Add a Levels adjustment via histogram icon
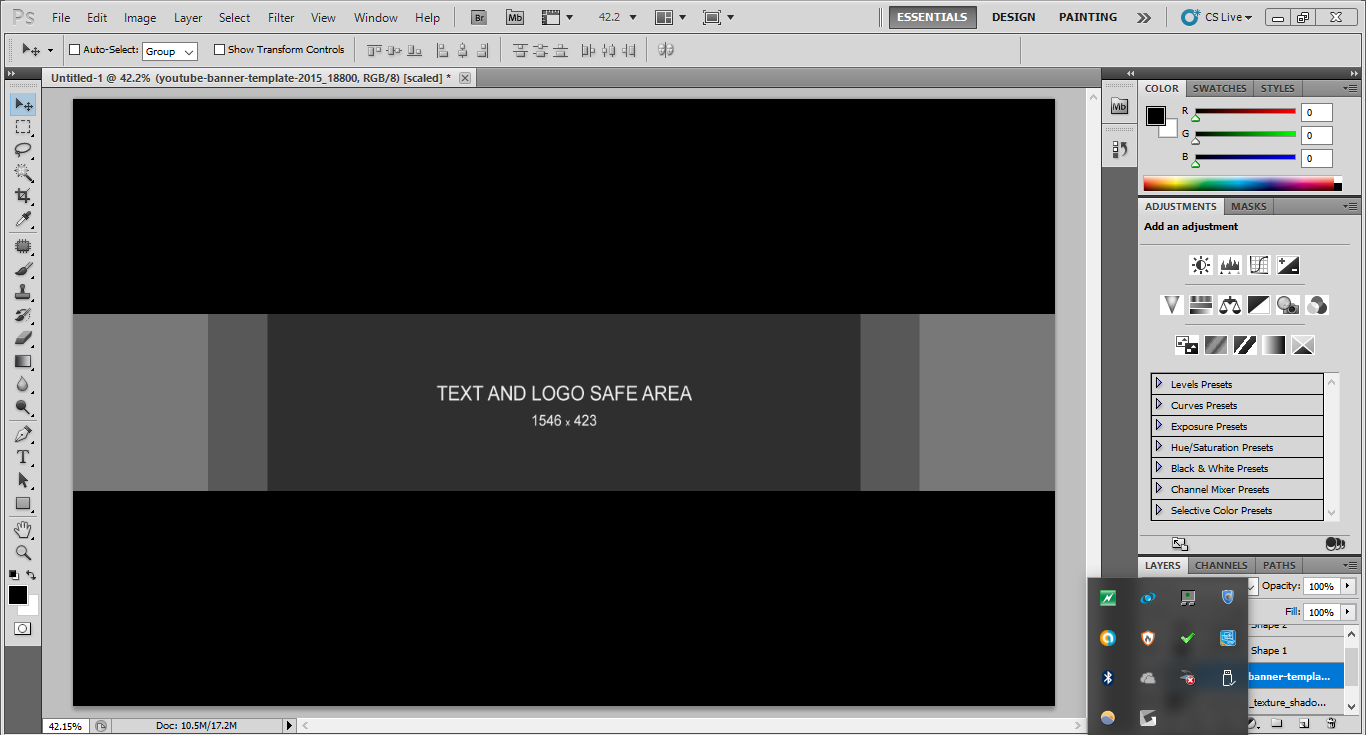The height and width of the screenshot is (735, 1366). pyautogui.click(x=1230, y=265)
